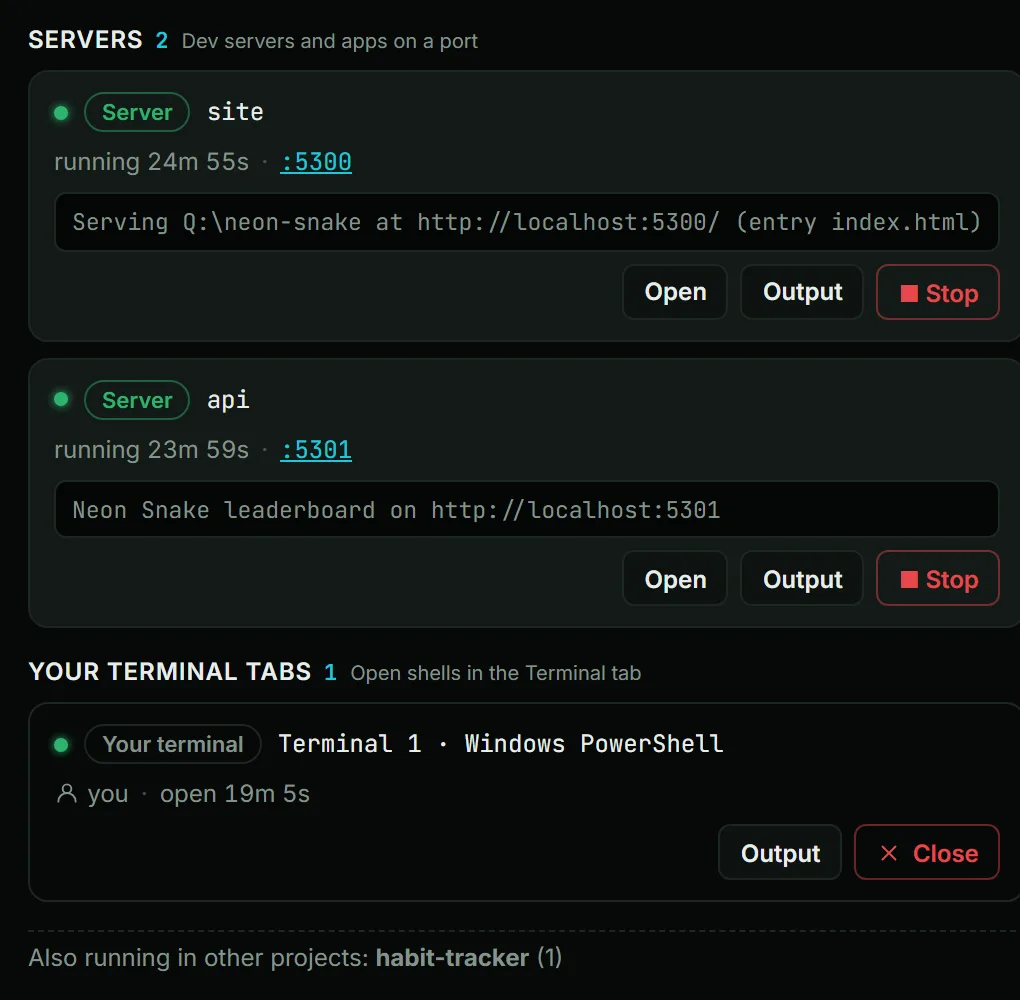Select the Serving Q:\neon-snake log line

coord(526,223)
